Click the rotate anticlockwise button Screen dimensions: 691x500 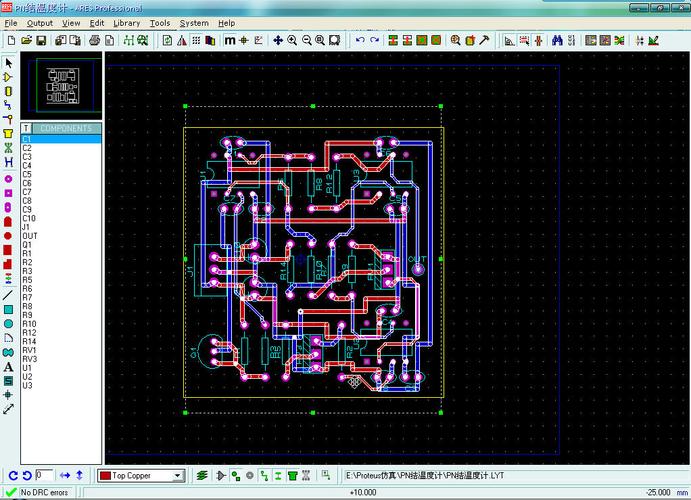[27, 475]
